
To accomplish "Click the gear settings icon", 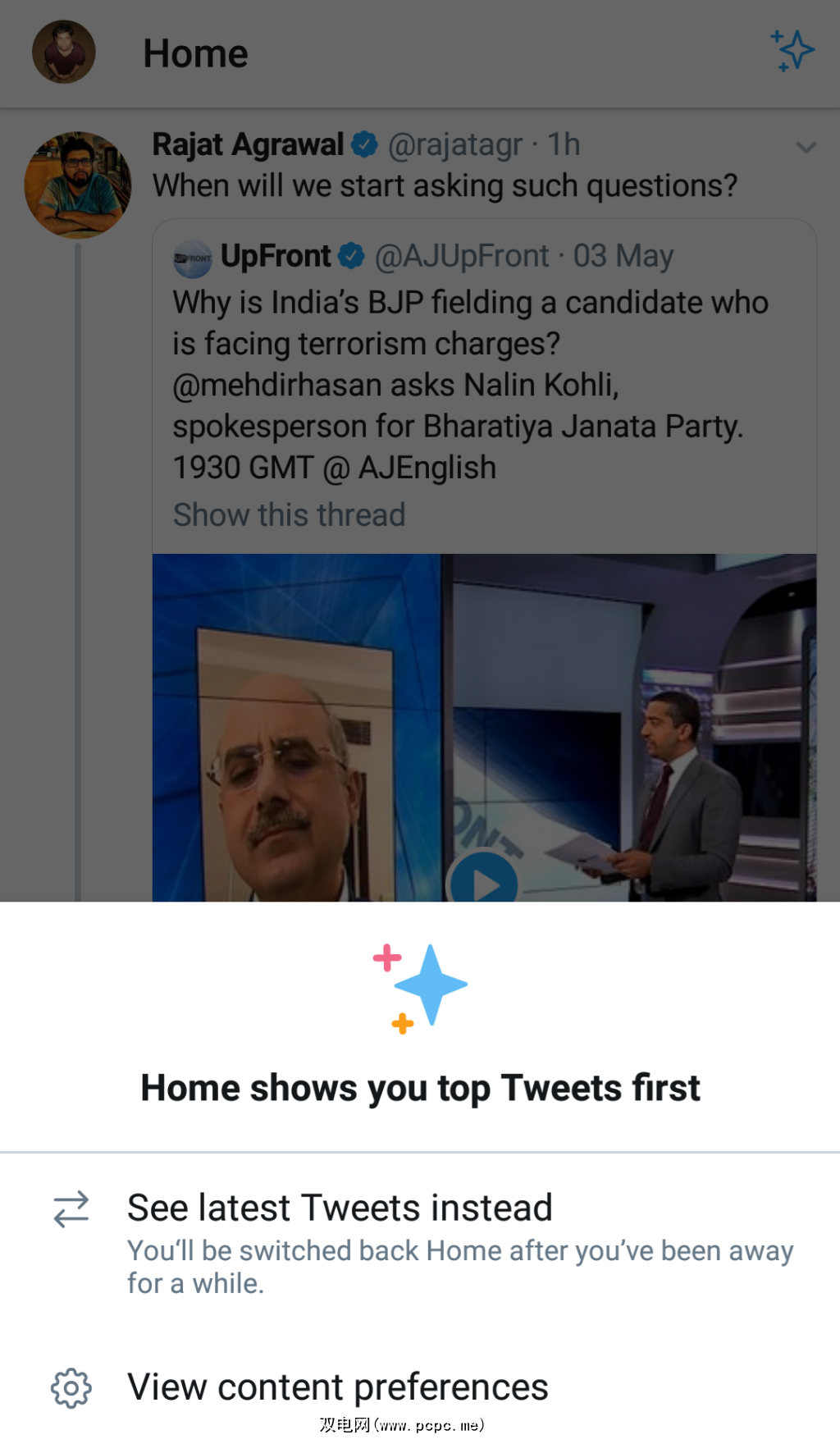I will [71, 1388].
